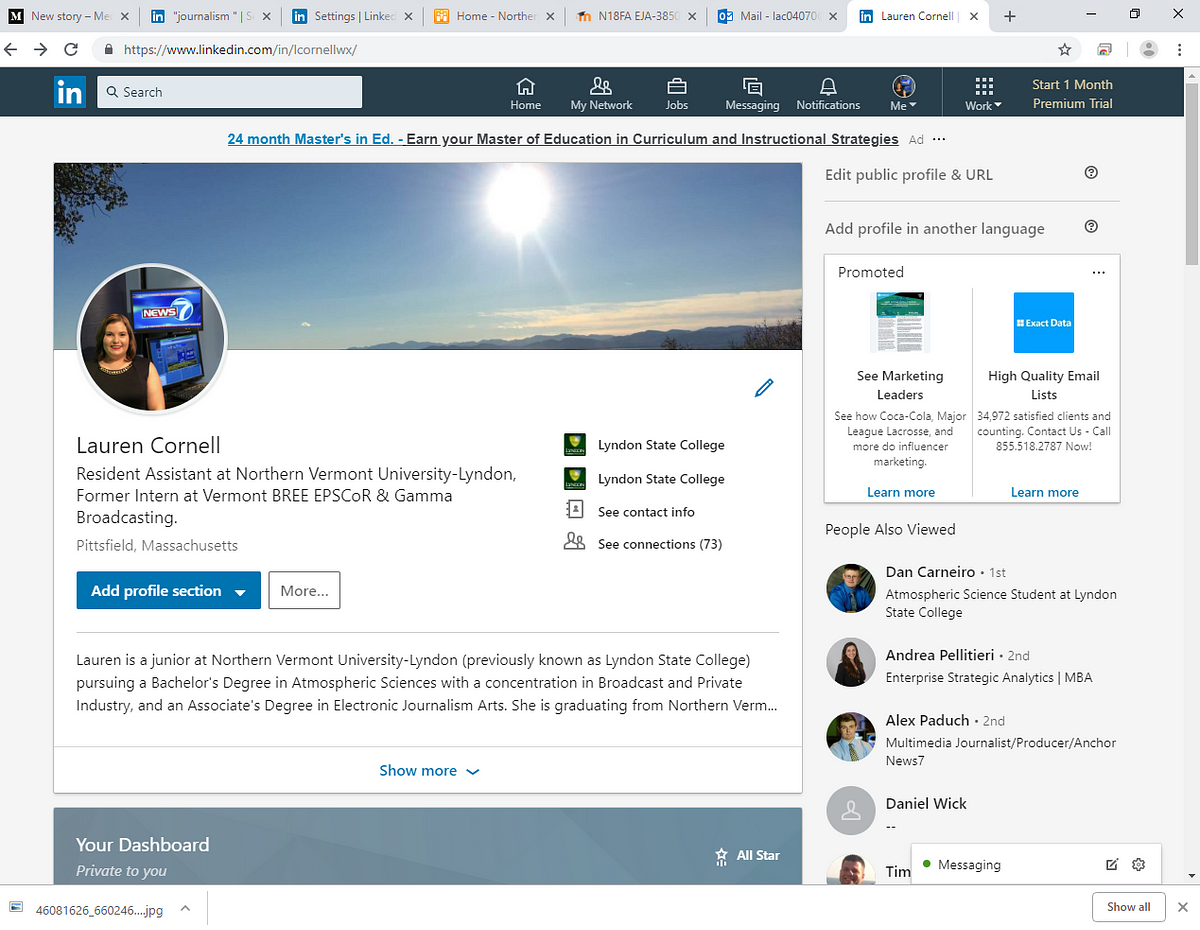Close the downloads bar
Screen dimensions: 1200x930
tap(1184, 907)
